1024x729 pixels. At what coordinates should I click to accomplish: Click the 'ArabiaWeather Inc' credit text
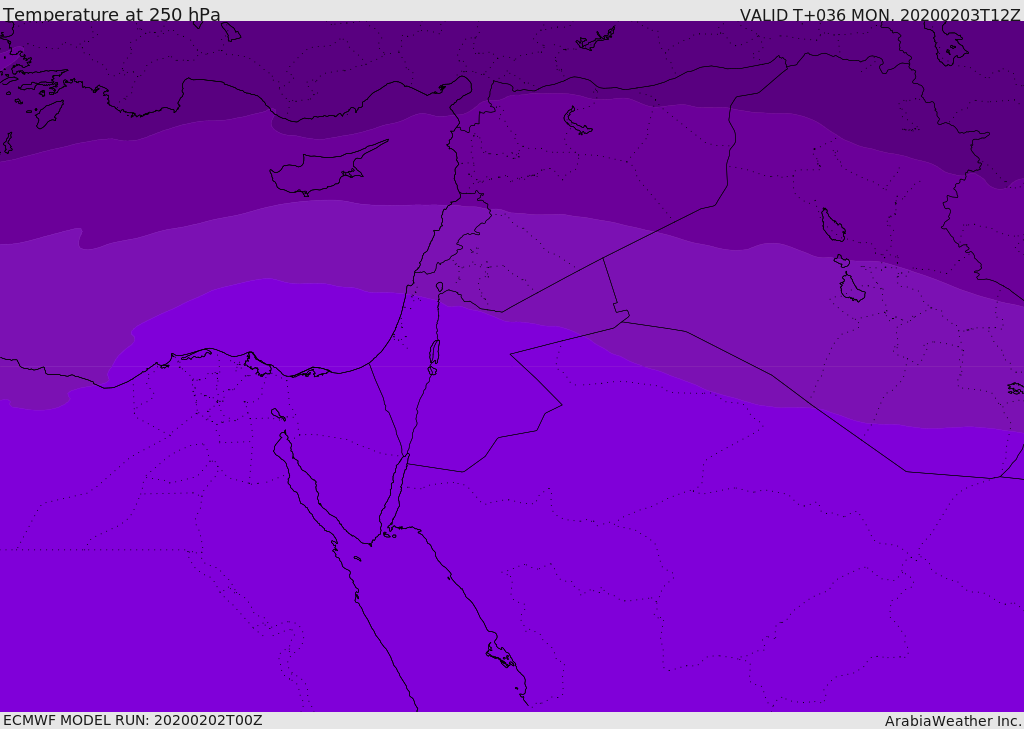coord(953,721)
